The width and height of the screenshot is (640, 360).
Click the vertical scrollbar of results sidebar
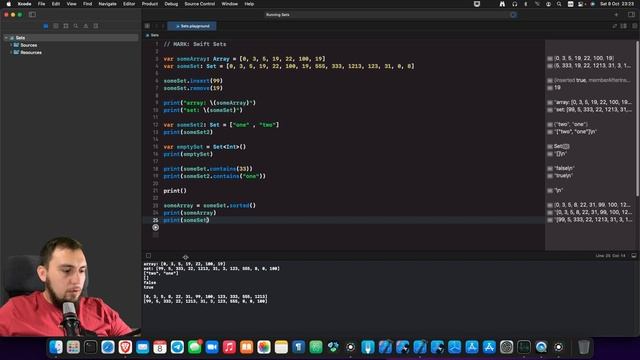[x=638, y=118]
